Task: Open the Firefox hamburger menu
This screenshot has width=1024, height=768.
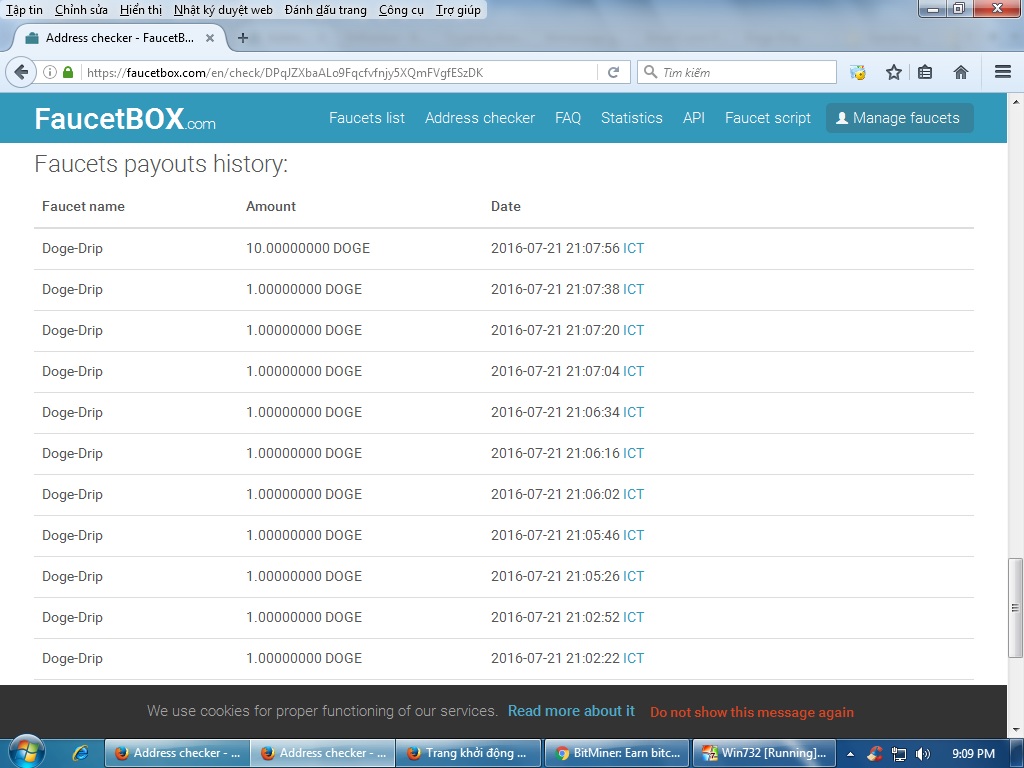Action: click(1003, 72)
